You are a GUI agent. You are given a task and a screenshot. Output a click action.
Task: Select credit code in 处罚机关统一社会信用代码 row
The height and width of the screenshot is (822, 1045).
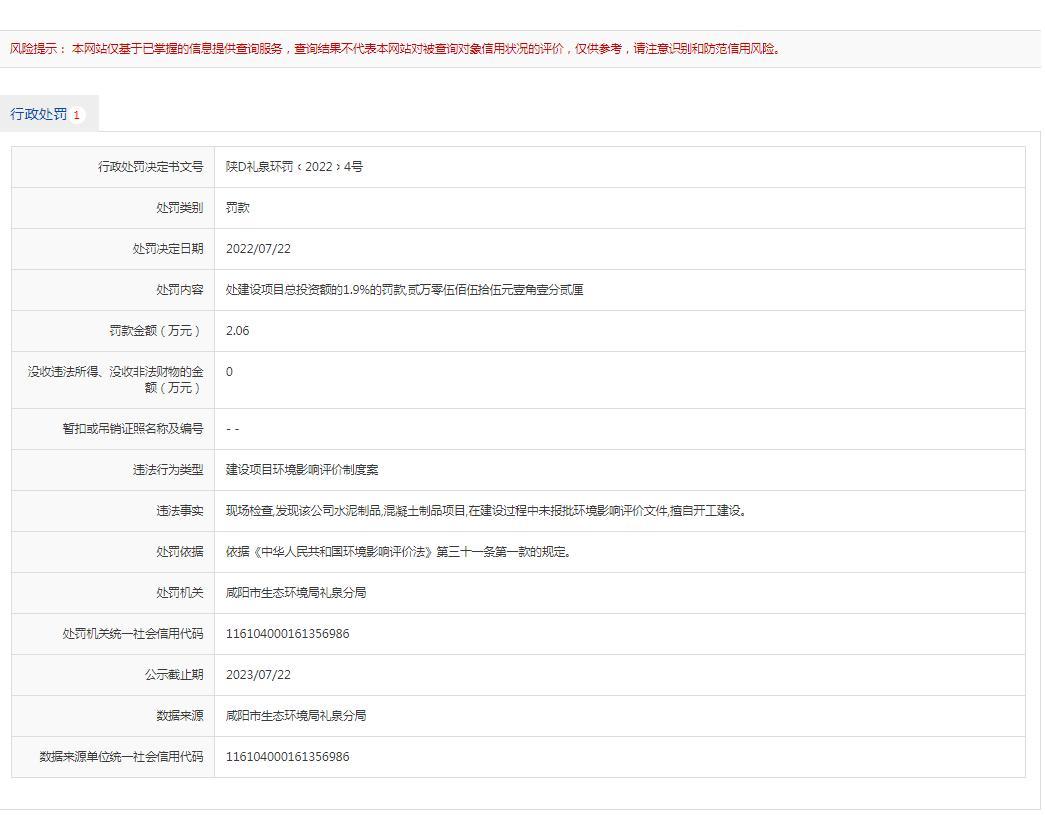tap(287, 634)
